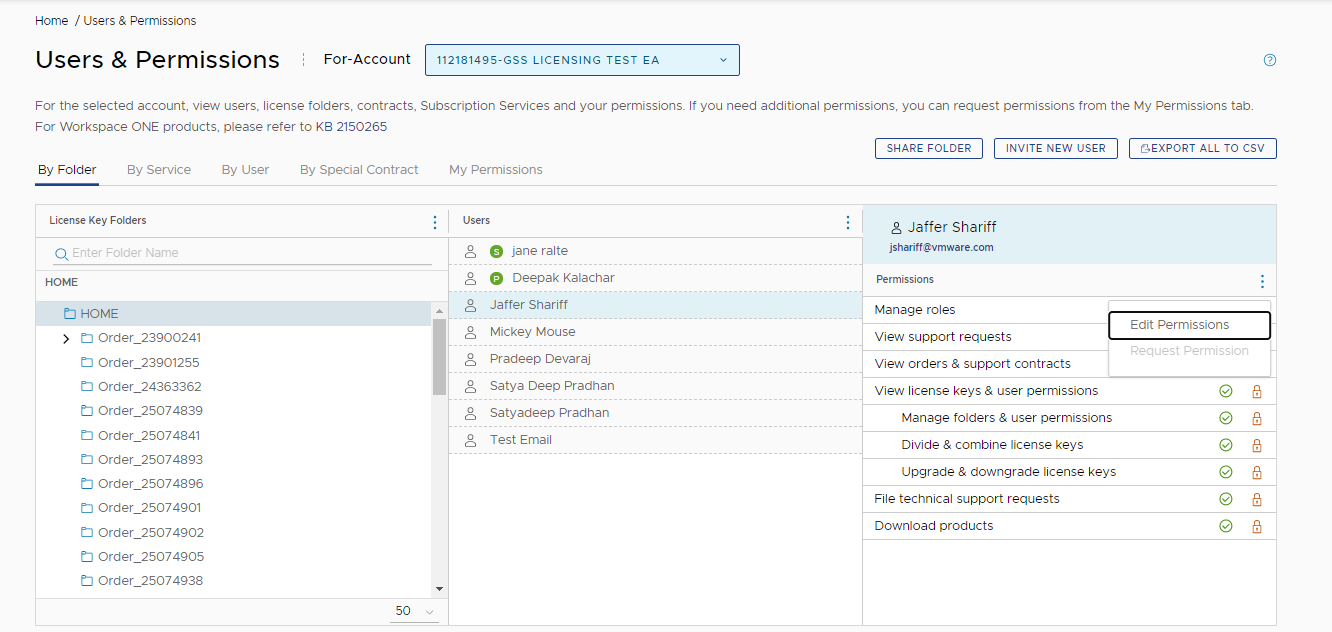Viewport: 1332px width, 632px height.
Task: Go to Home breadcrumb link
Action: [x=52, y=21]
